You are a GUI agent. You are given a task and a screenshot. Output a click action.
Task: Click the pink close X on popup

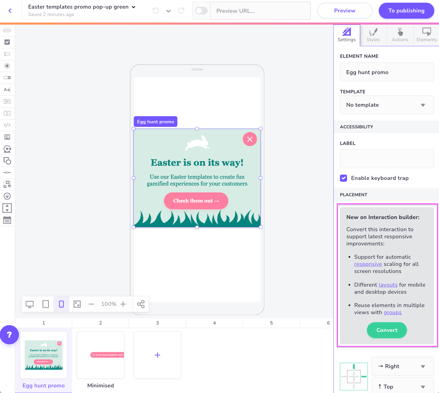(x=250, y=139)
